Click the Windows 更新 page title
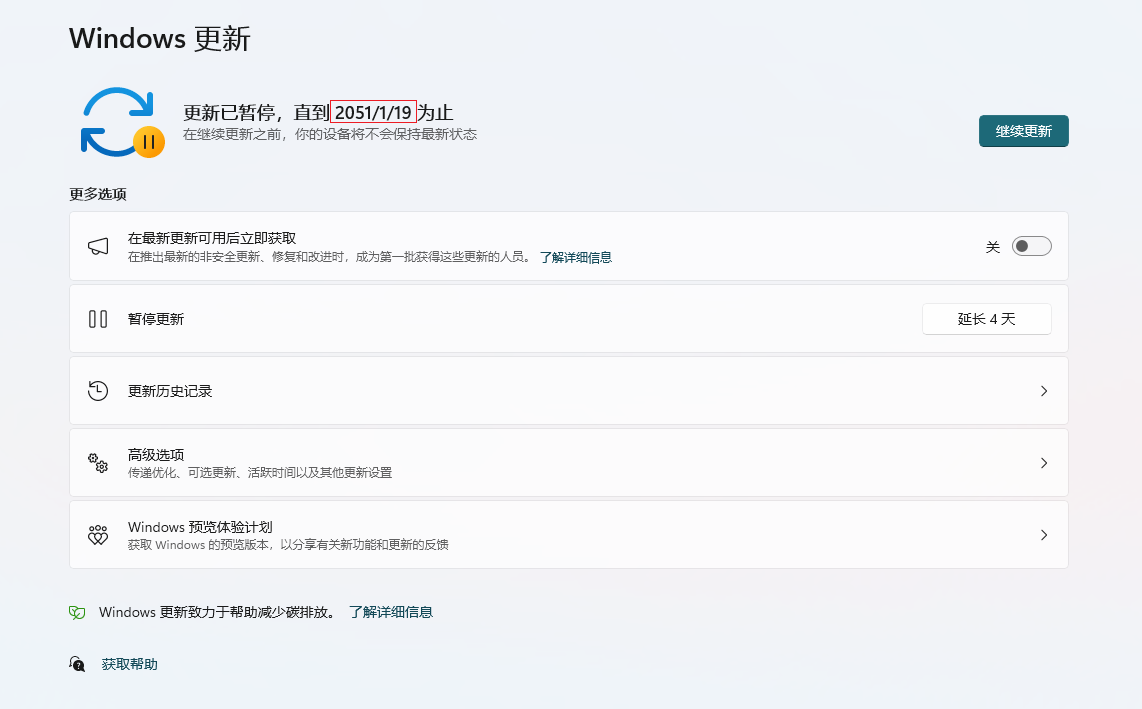Screen dimensions: 1142x709 click(x=160, y=39)
